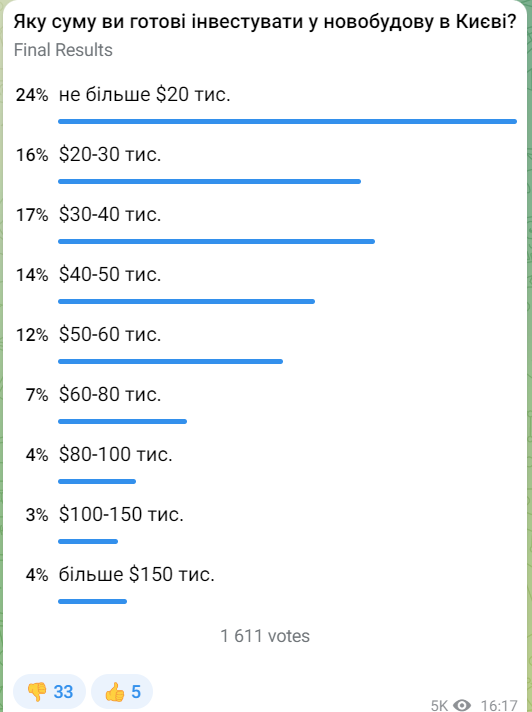
Task: Select the 33 thumbs down reaction count
Action: point(63,692)
